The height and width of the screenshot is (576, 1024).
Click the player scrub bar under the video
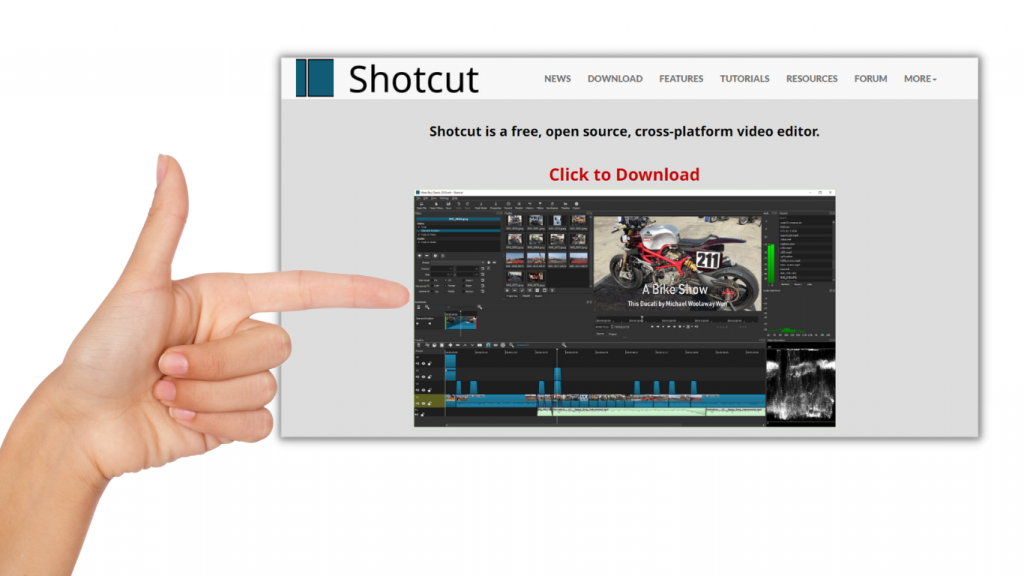pos(677,320)
